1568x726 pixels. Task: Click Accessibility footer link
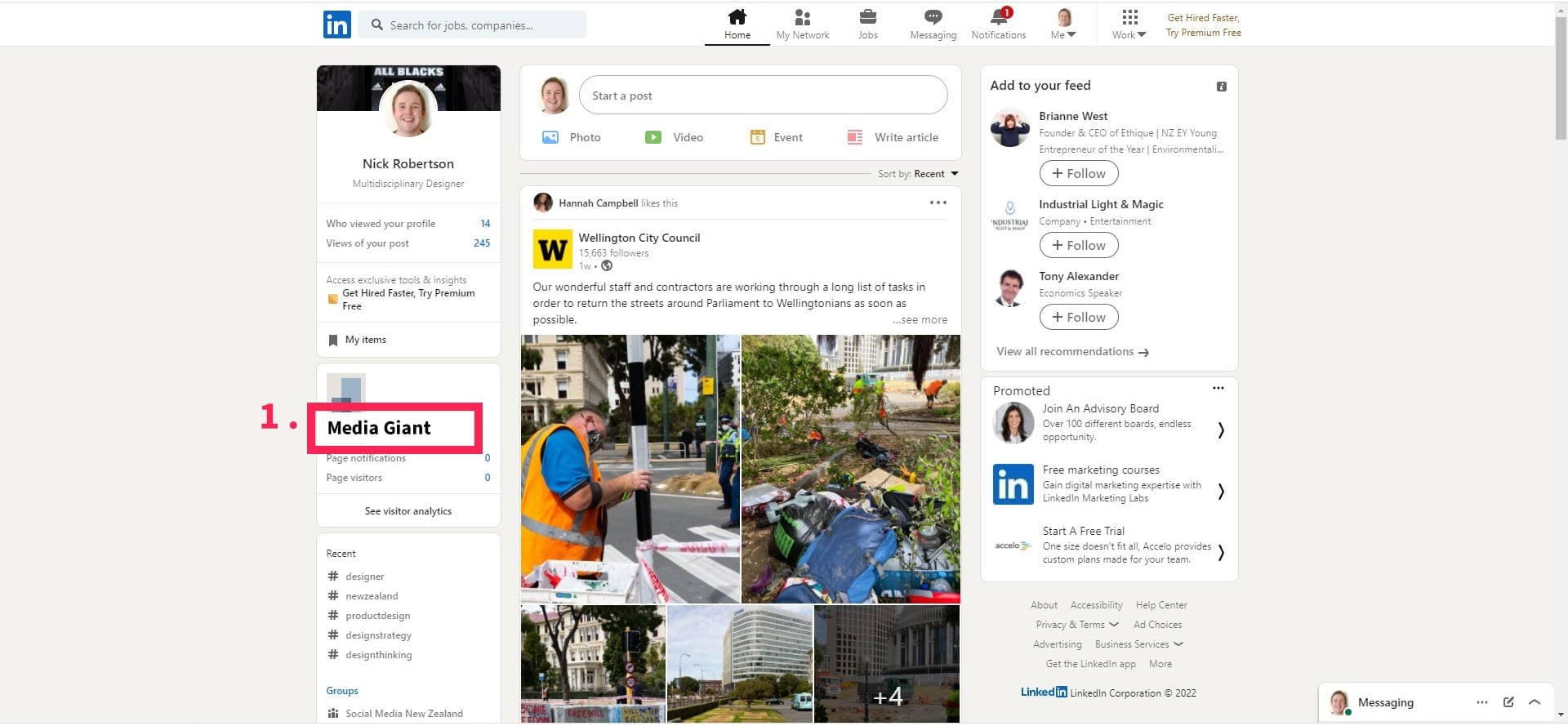[1096, 605]
